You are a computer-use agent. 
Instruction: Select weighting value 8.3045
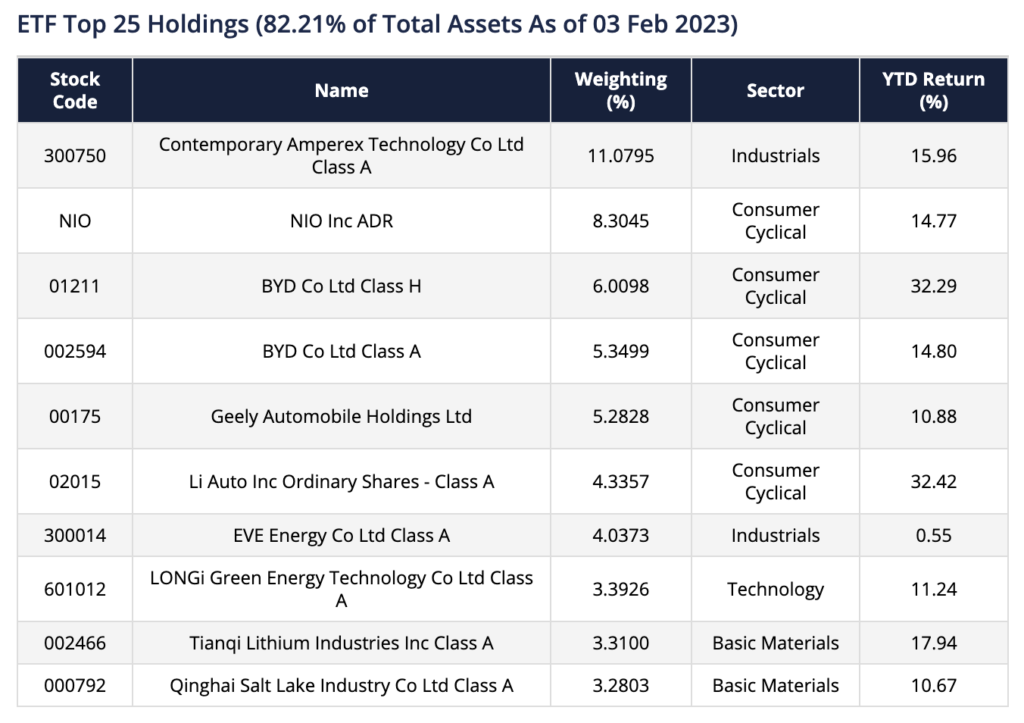620,221
